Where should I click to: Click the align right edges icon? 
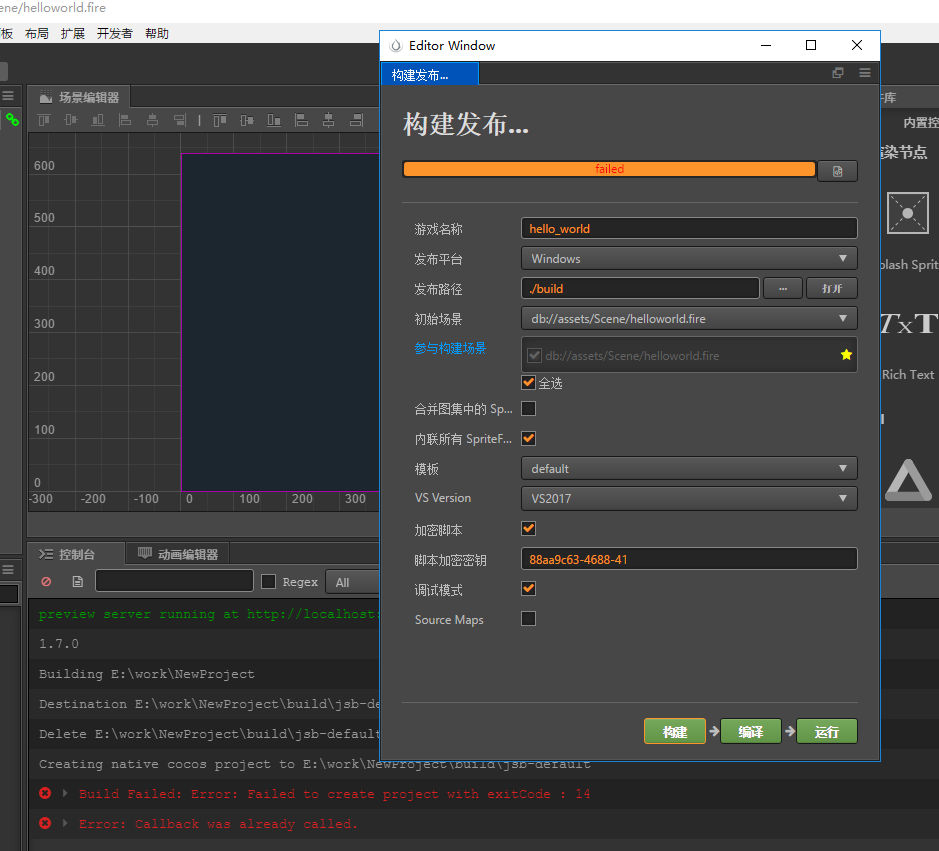[x=180, y=120]
